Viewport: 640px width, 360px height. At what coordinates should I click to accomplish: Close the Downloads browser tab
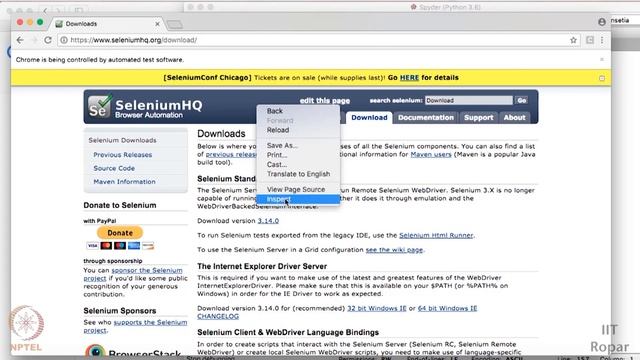(x=157, y=24)
